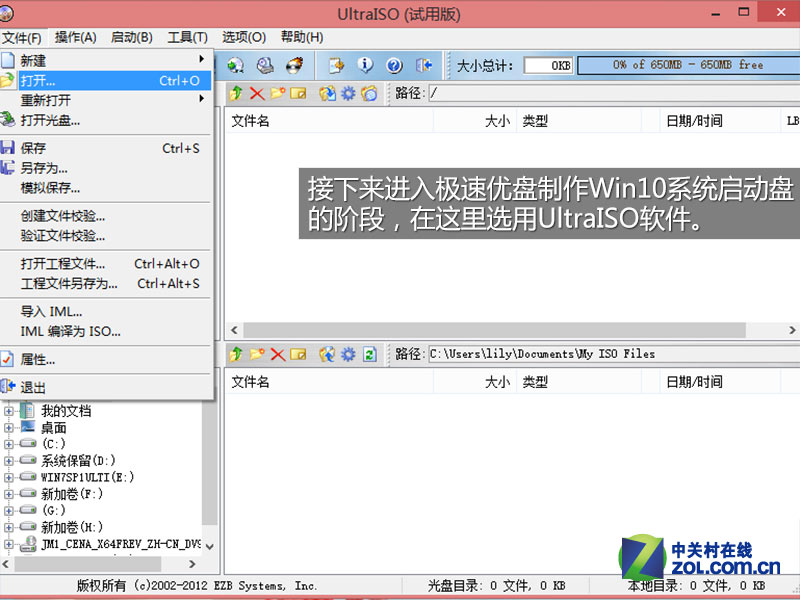This screenshot has width=800, height=600.
Task: Expand the 重新打开 submenu
Action: [x=106, y=101]
